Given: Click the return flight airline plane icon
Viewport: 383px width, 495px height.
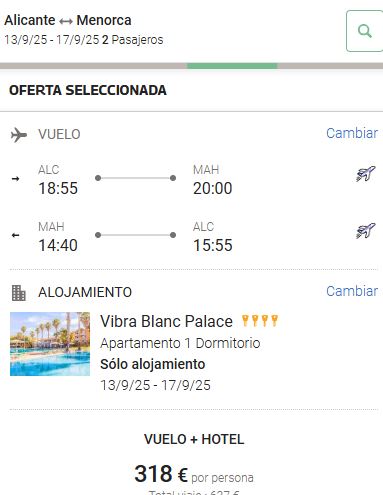Looking at the screenshot, I should 366,231.
